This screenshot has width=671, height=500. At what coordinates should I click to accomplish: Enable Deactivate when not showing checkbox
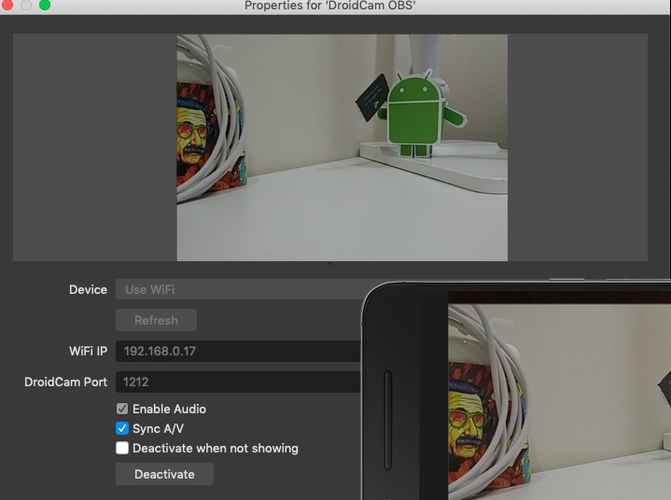coord(122,448)
